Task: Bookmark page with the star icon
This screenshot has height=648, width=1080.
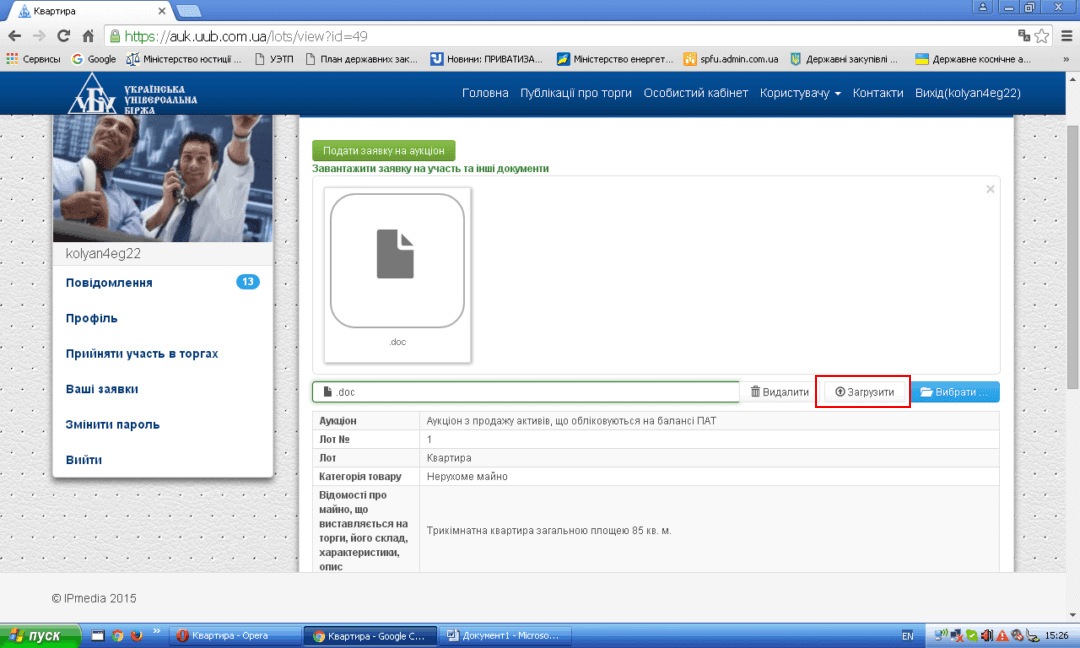Action: 1041,35
